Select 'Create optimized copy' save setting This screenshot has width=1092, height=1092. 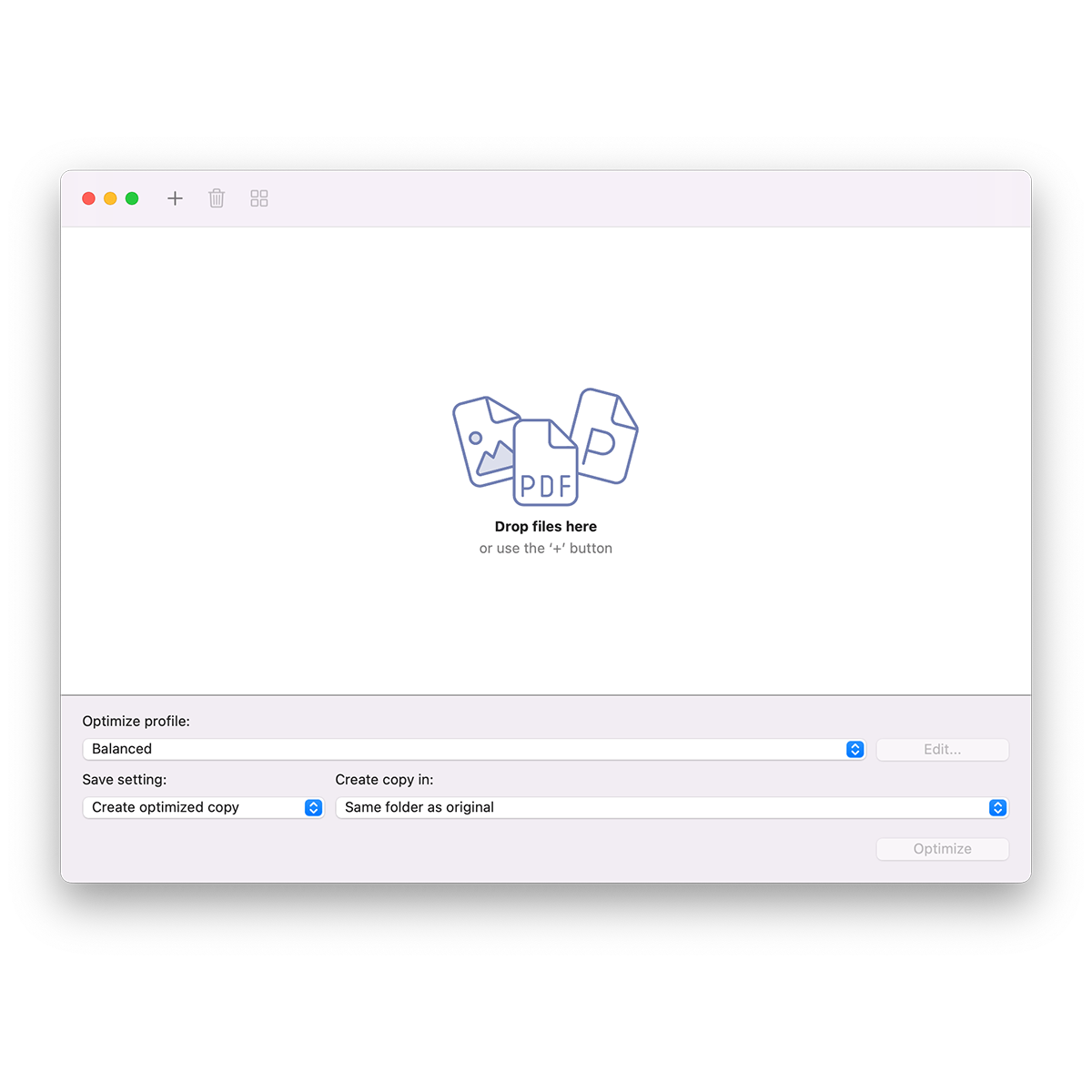pyautogui.click(x=204, y=807)
